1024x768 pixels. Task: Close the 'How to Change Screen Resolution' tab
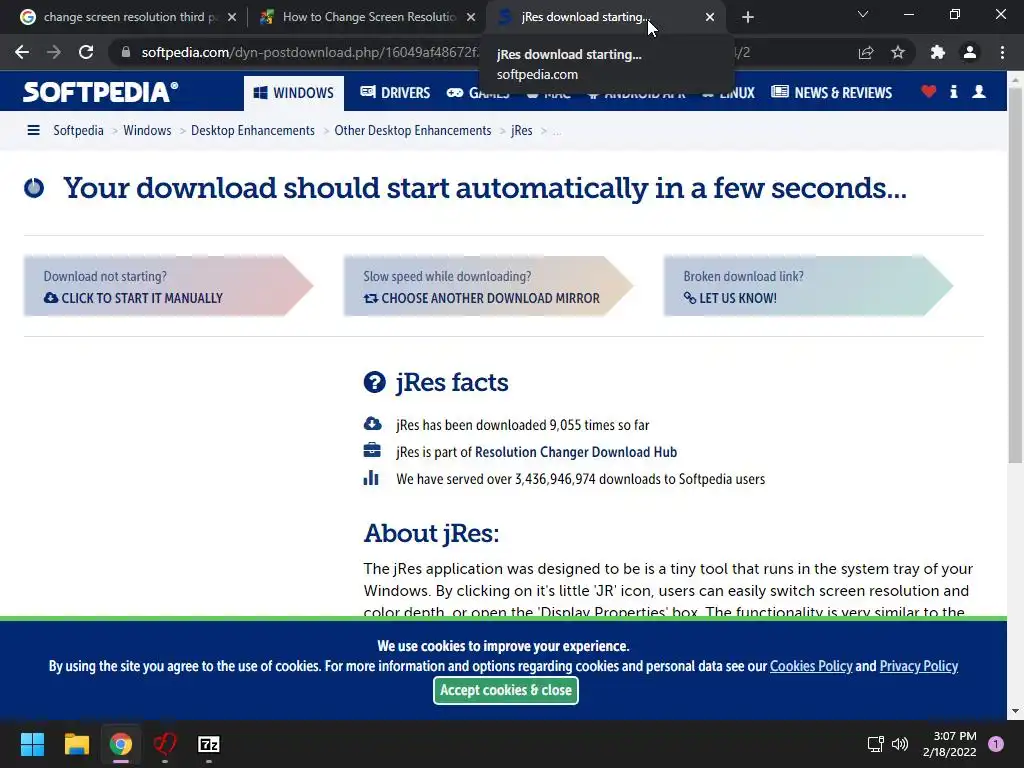click(471, 17)
